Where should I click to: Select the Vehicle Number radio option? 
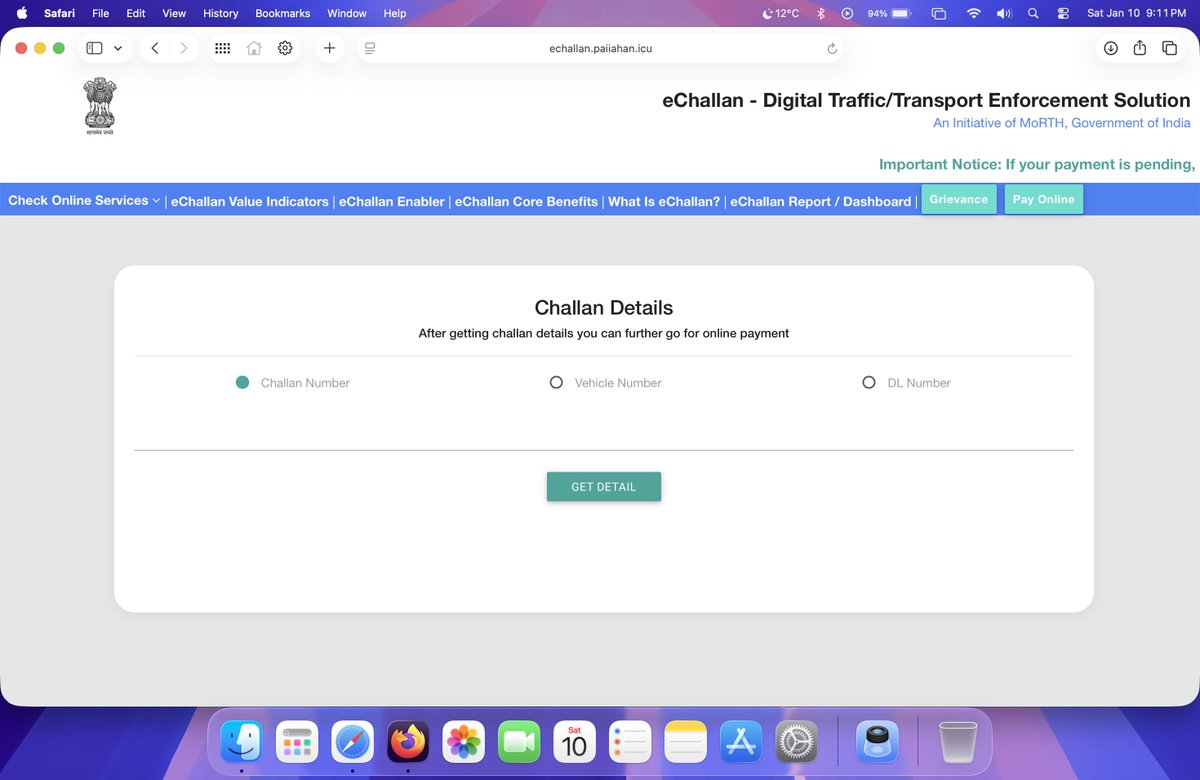click(556, 382)
